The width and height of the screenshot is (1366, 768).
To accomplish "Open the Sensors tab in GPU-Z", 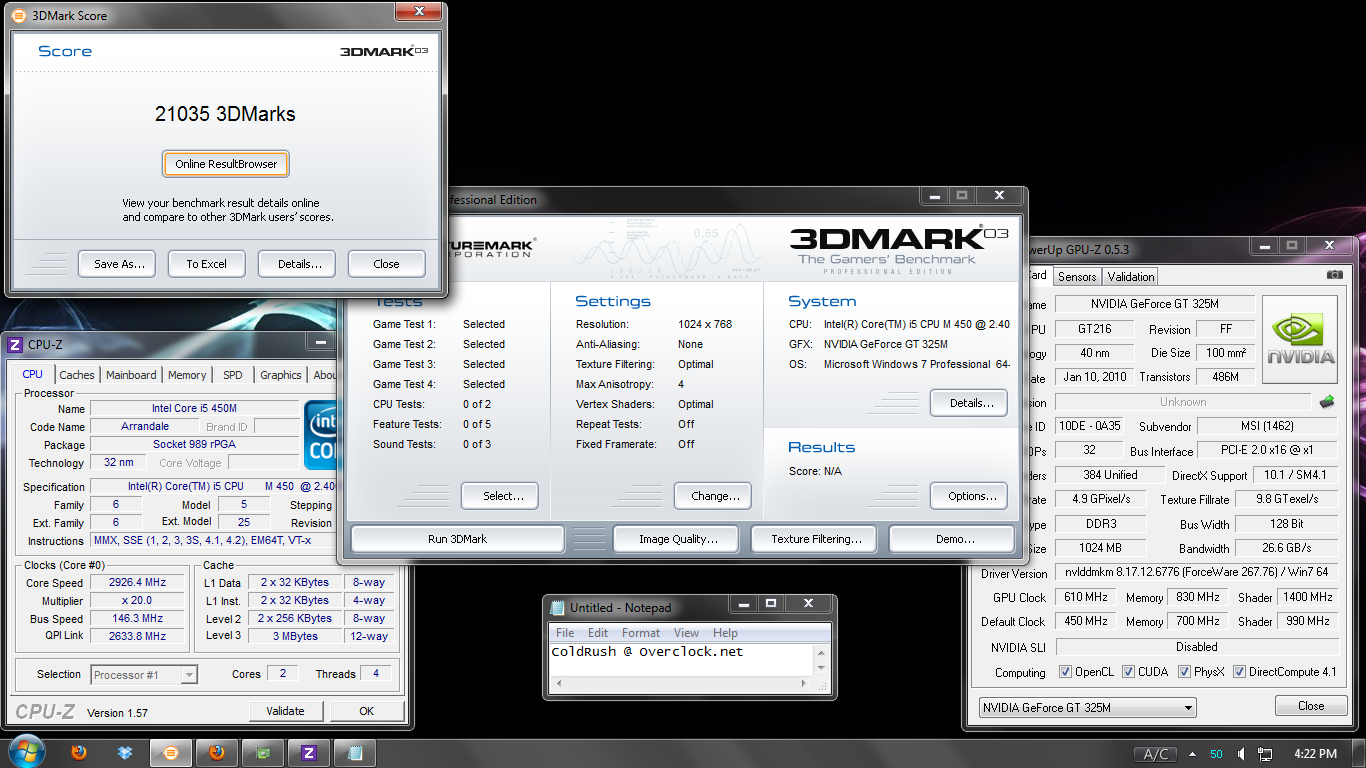I will 1077,277.
